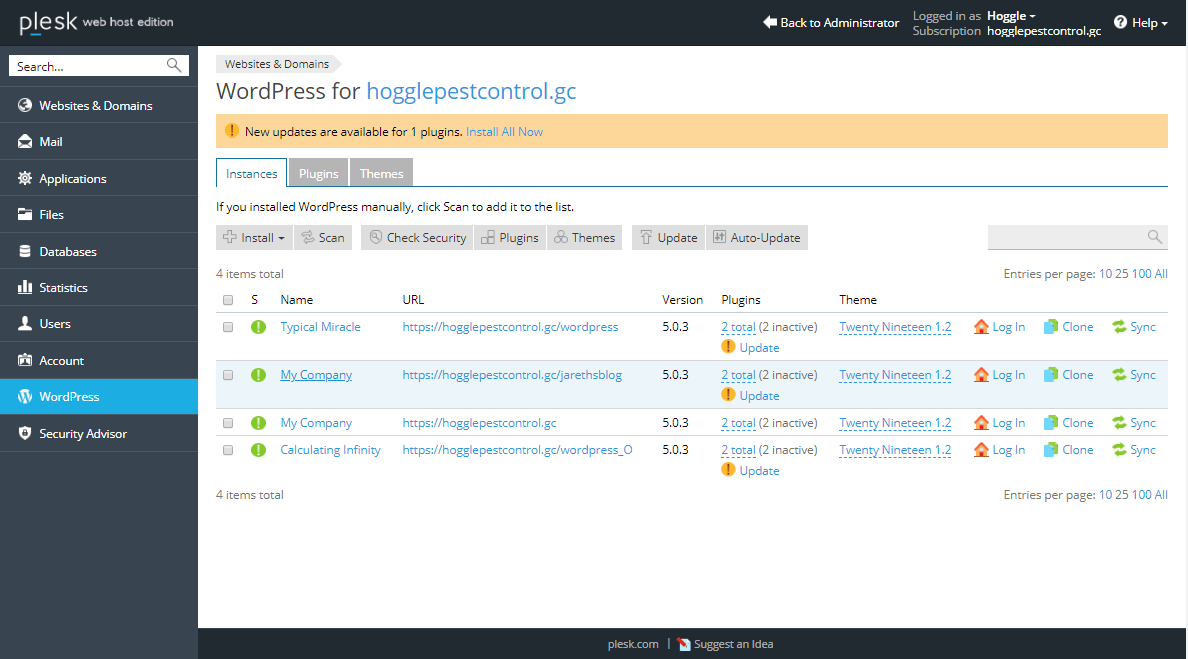Click the Install All Now link
1188x659 pixels.
pos(505,131)
